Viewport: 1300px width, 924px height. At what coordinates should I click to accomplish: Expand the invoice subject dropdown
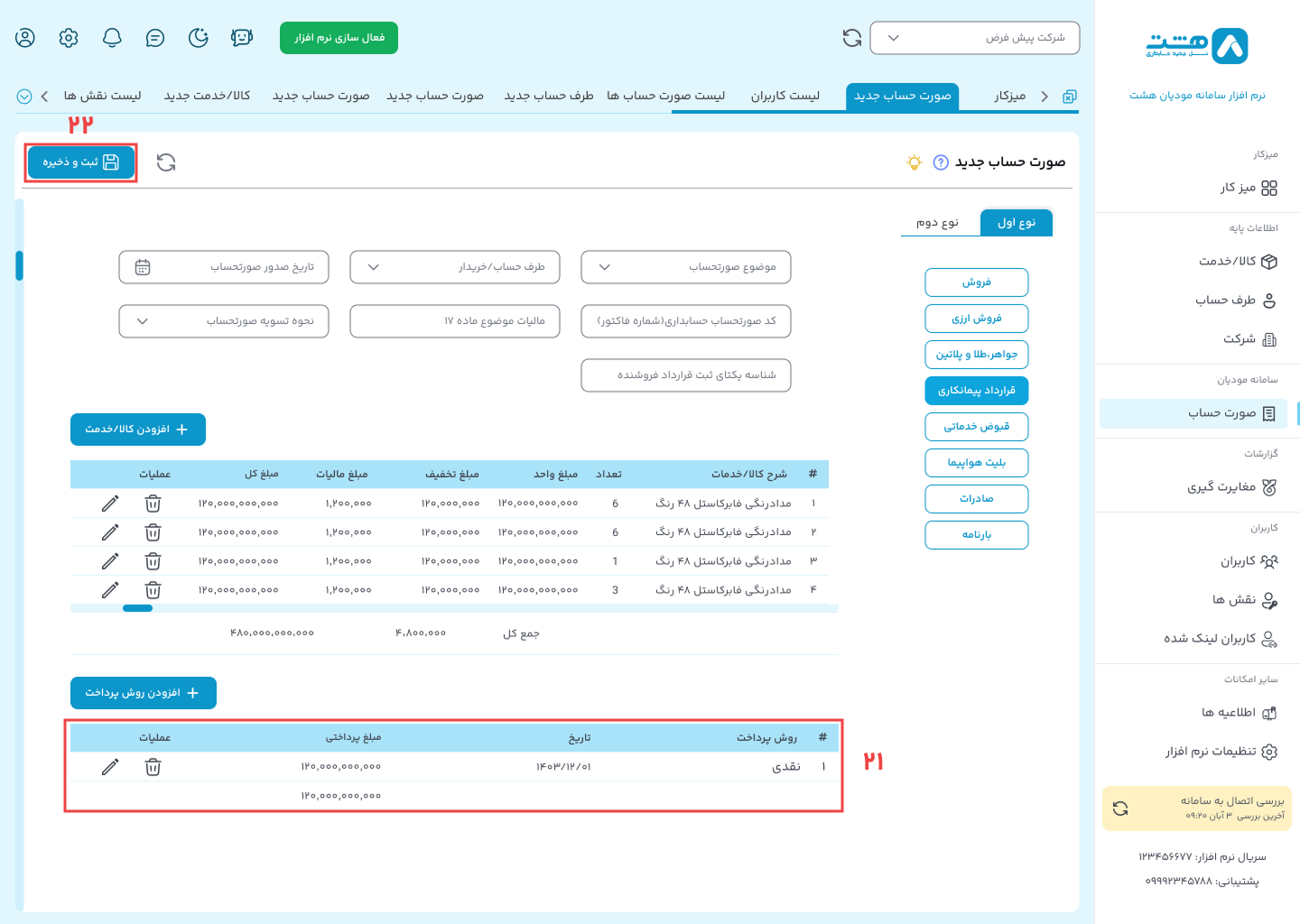point(686,267)
